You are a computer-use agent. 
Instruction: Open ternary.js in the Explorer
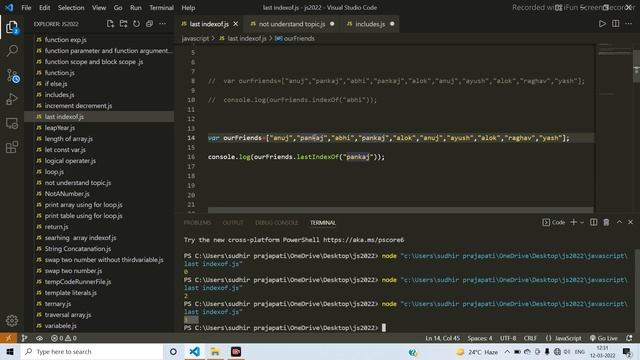click(58, 304)
